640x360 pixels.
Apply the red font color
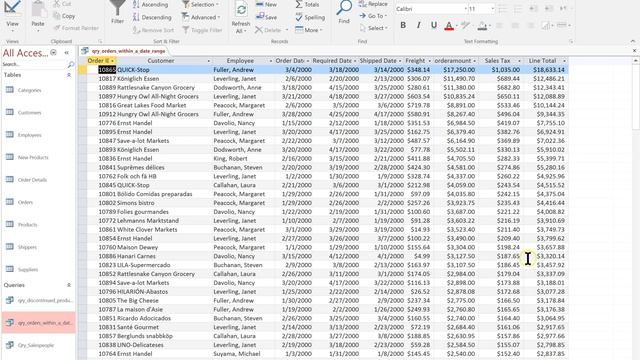point(449,26)
